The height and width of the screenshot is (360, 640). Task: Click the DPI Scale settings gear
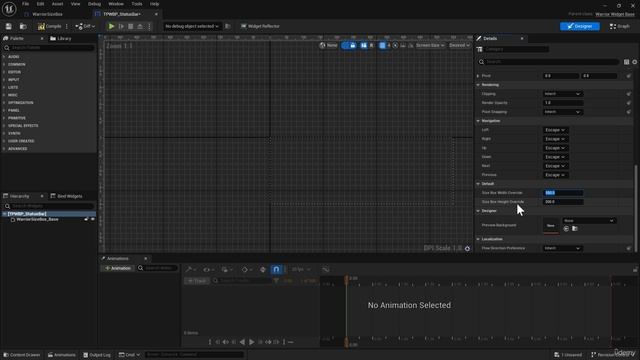pyautogui.click(x=467, y=249)
